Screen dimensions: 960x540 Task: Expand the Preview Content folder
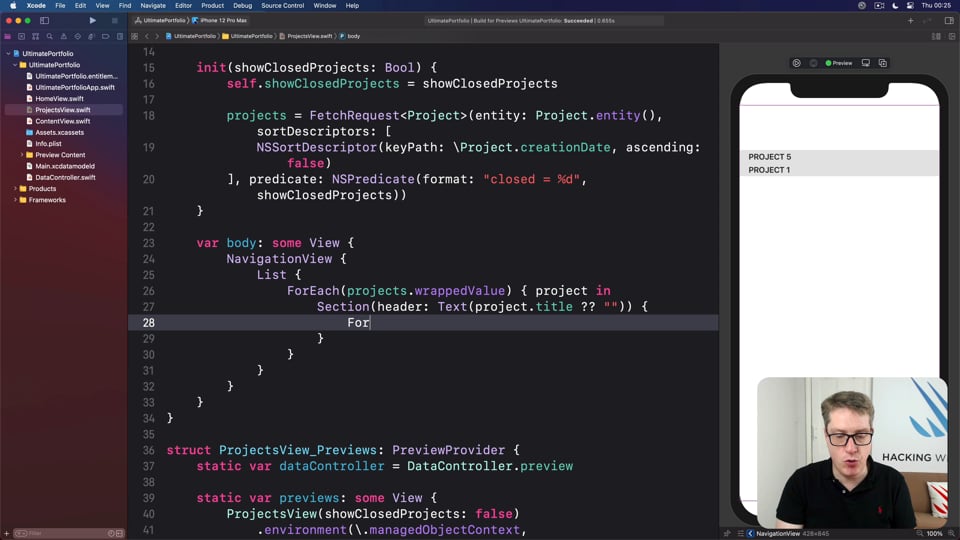coord(22,155)
